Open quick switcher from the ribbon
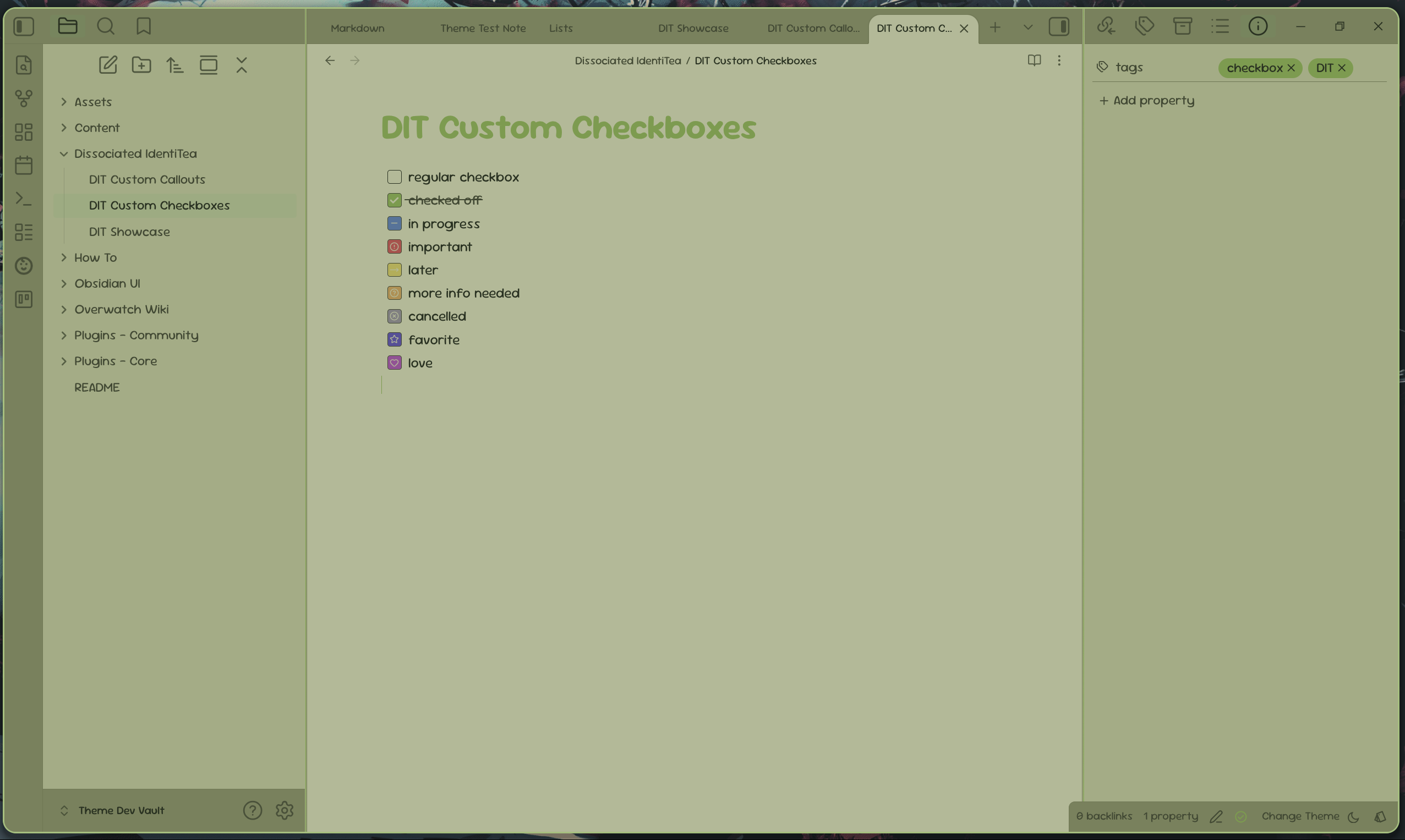Screen dimensions: 1405x840 click(x=23, y=65)
